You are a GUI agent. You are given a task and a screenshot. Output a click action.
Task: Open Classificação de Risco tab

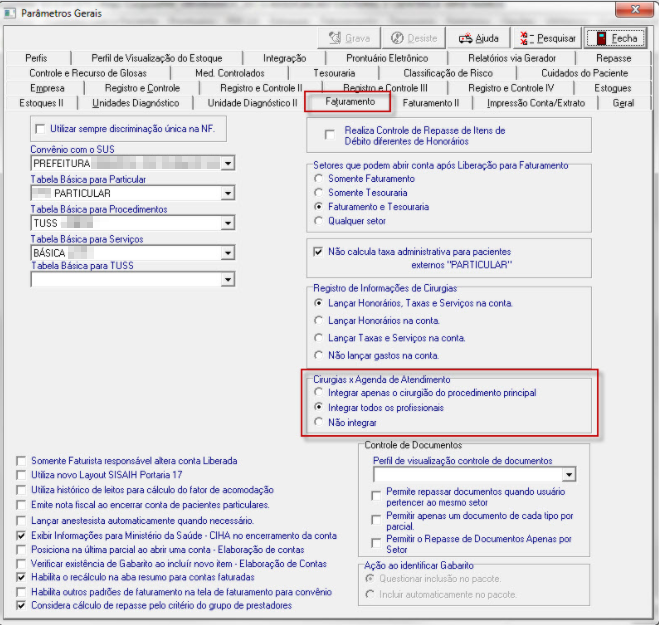(448, 73)
